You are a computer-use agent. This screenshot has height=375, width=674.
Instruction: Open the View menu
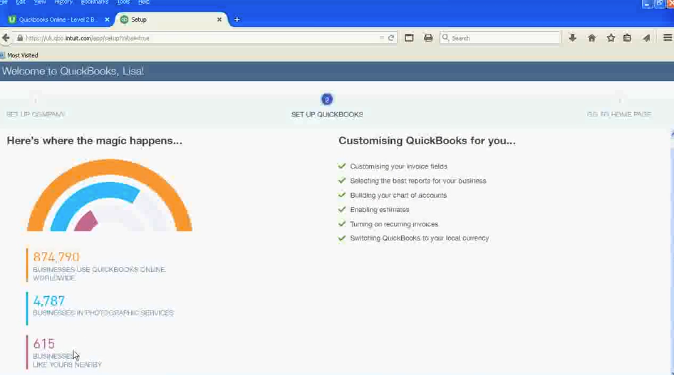[40, 2]
